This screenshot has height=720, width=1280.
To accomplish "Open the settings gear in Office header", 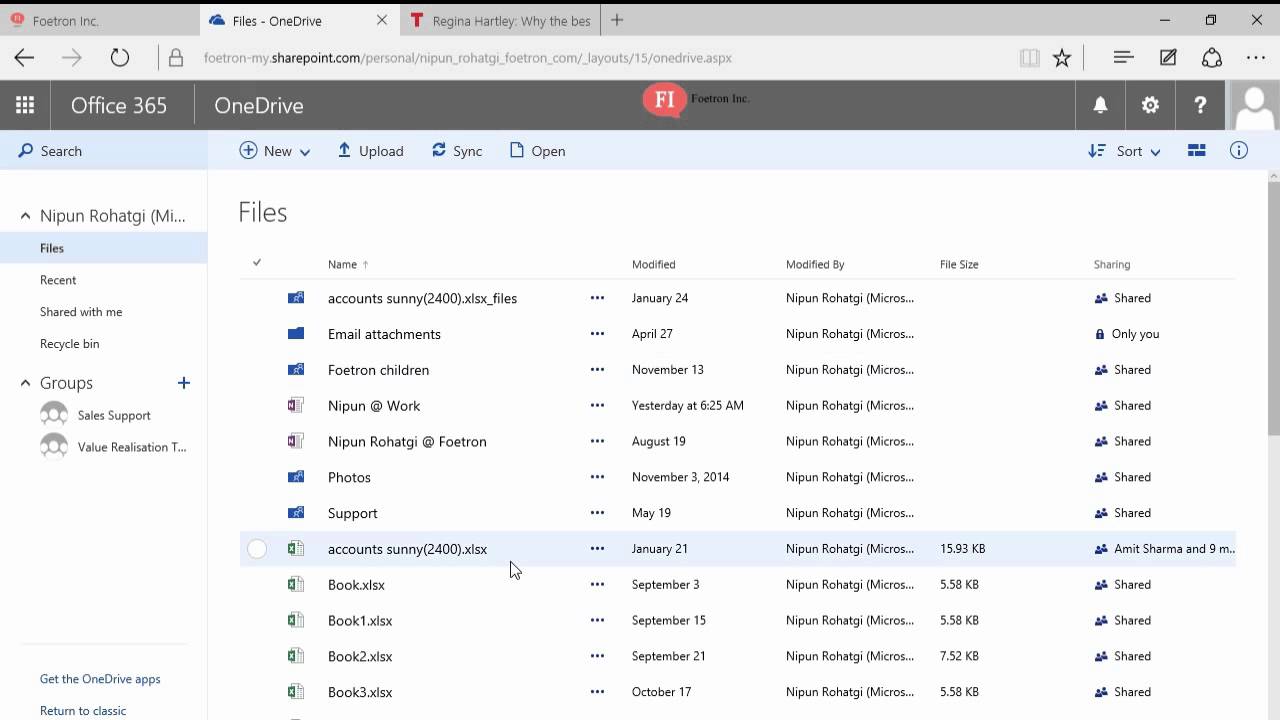I will [1150, 105].
